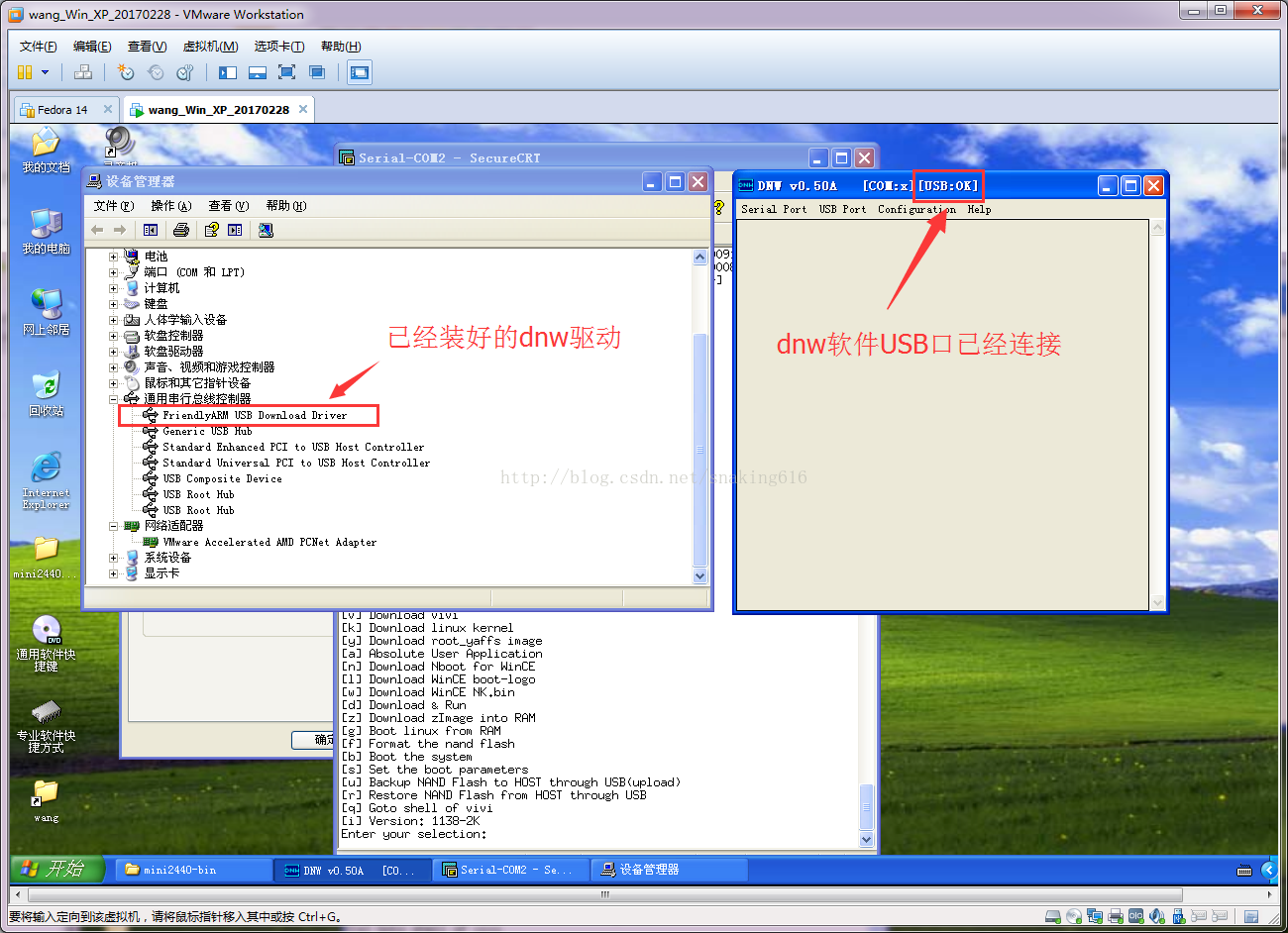Open Configuration menu in DNW window
Screen dimensions: 1288x933
(916, 209)
